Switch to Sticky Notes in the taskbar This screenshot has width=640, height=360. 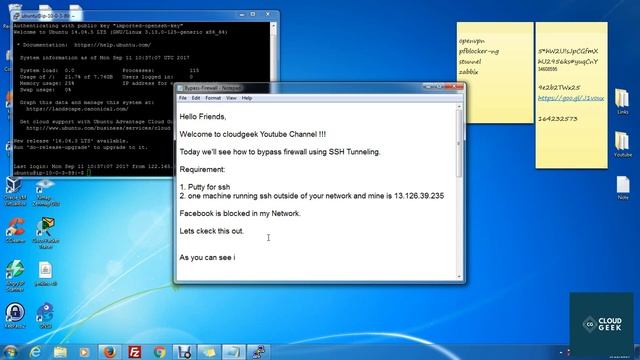point(209,351)
